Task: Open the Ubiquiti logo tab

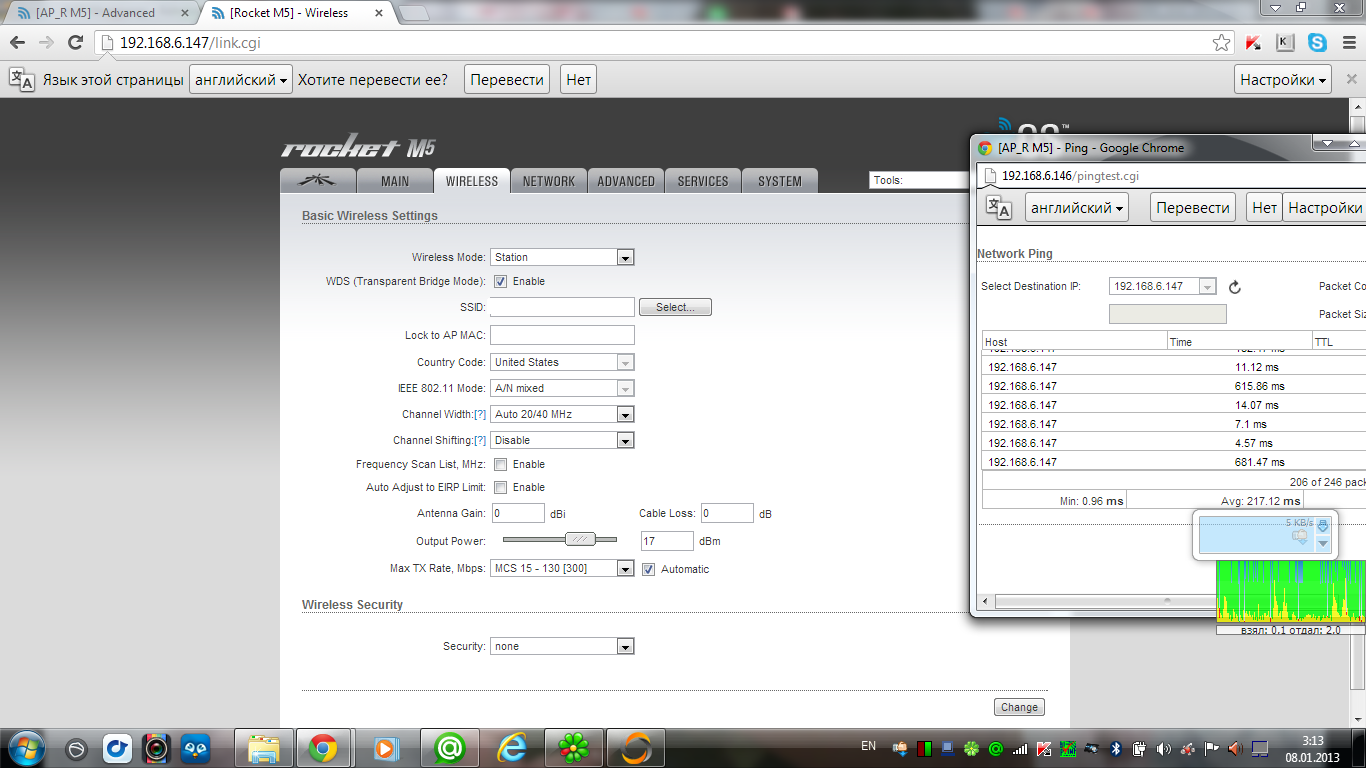Action: coord(318,181)
